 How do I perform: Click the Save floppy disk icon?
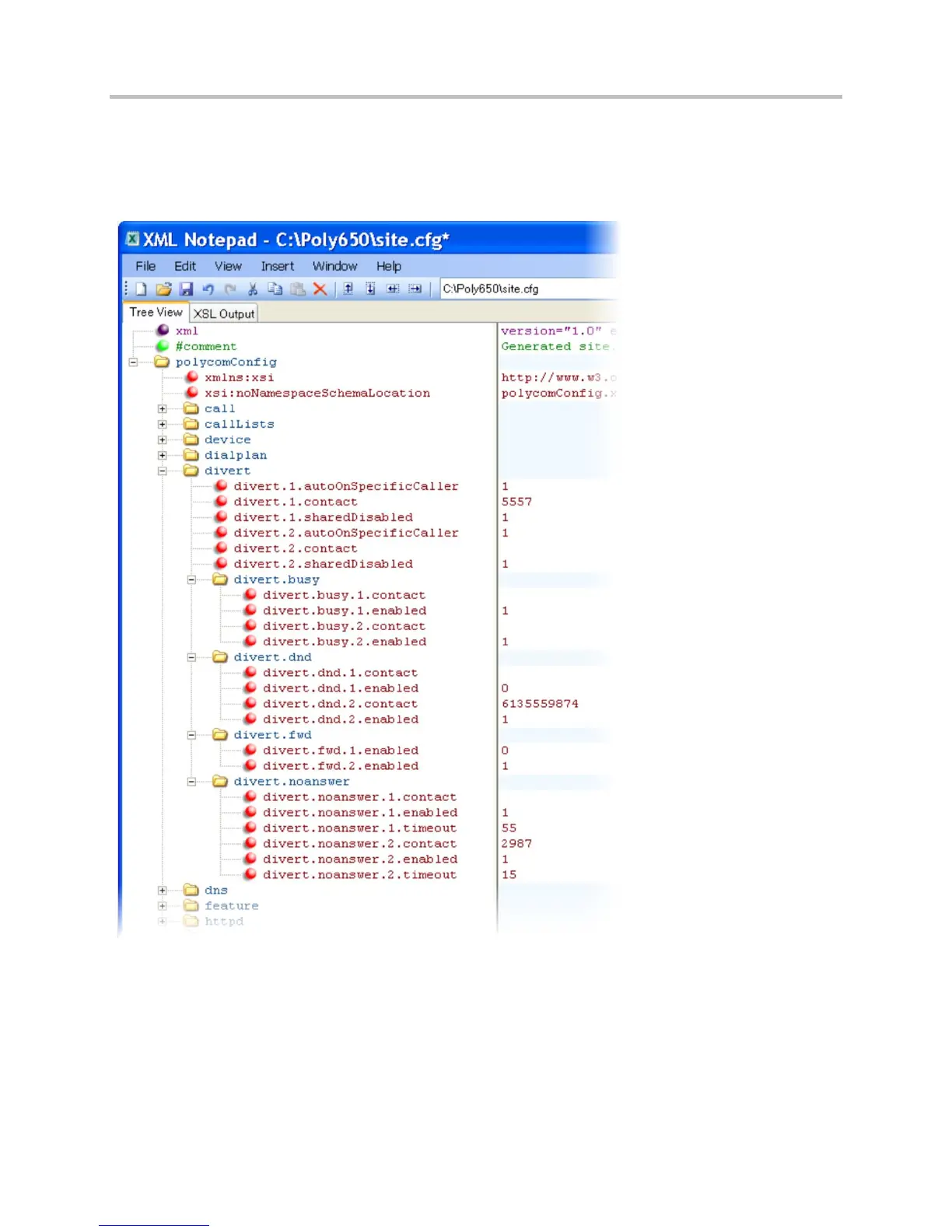186,289
